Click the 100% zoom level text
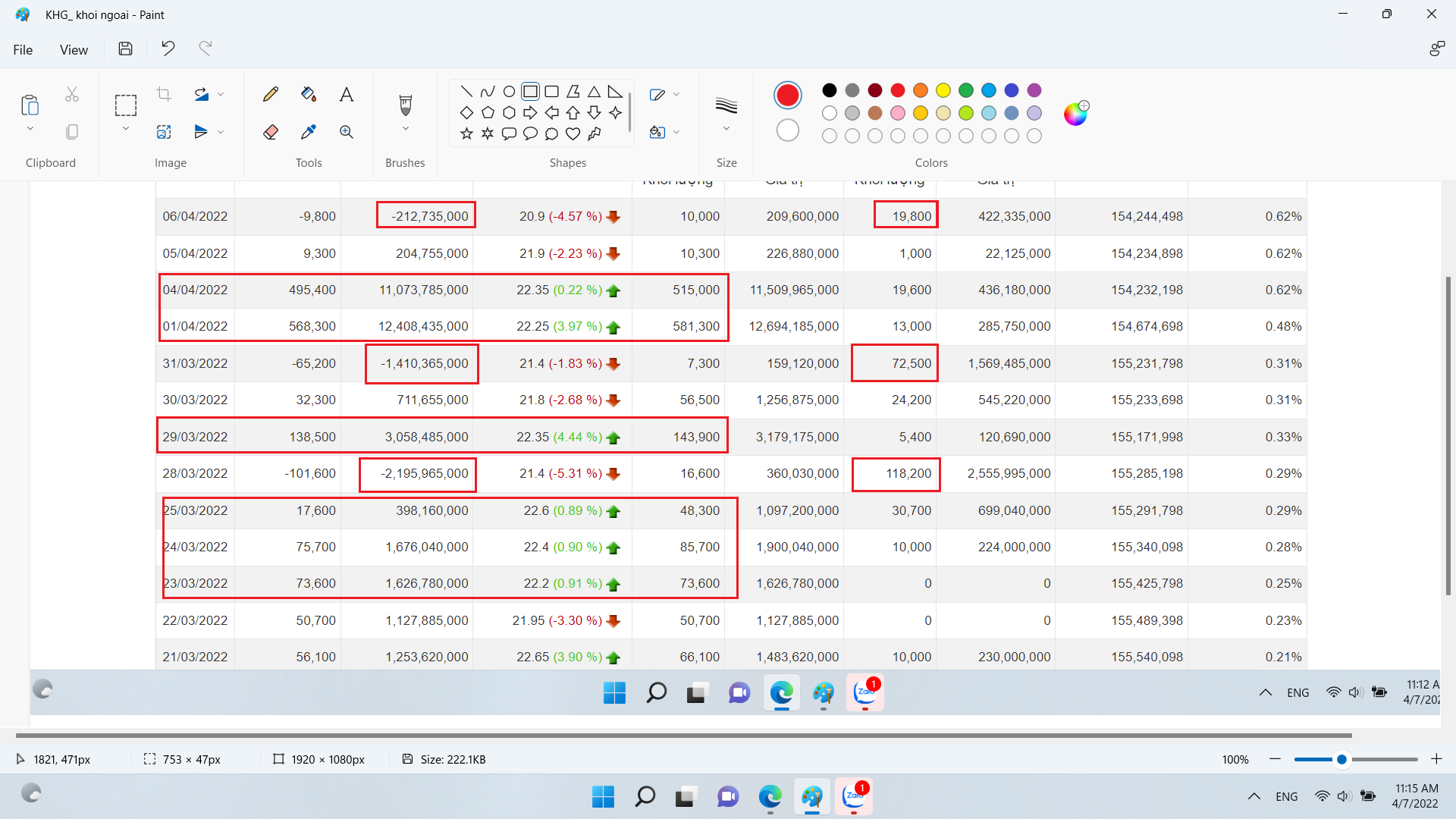The image size is (1456, 819). 1235,759
